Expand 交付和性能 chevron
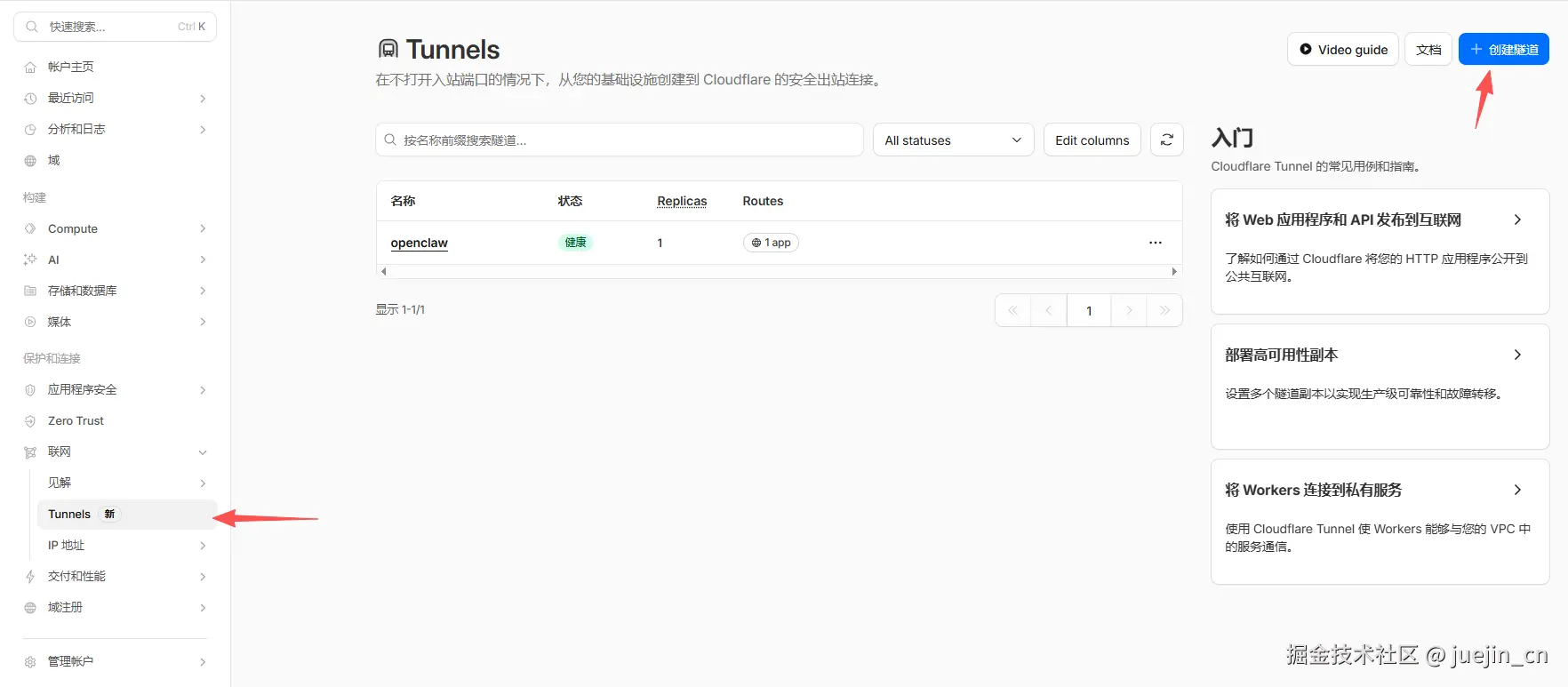This screenshot has width=1568, height=687. click(x=203, y=577)
